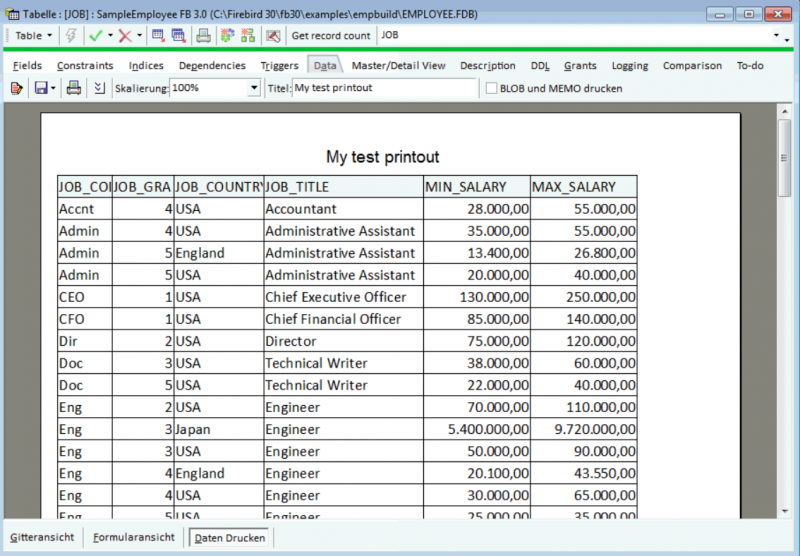This screenshot has height=556, width=800.
Task: Click the printer icon beside Skalierung
Action: coord(73,88)
